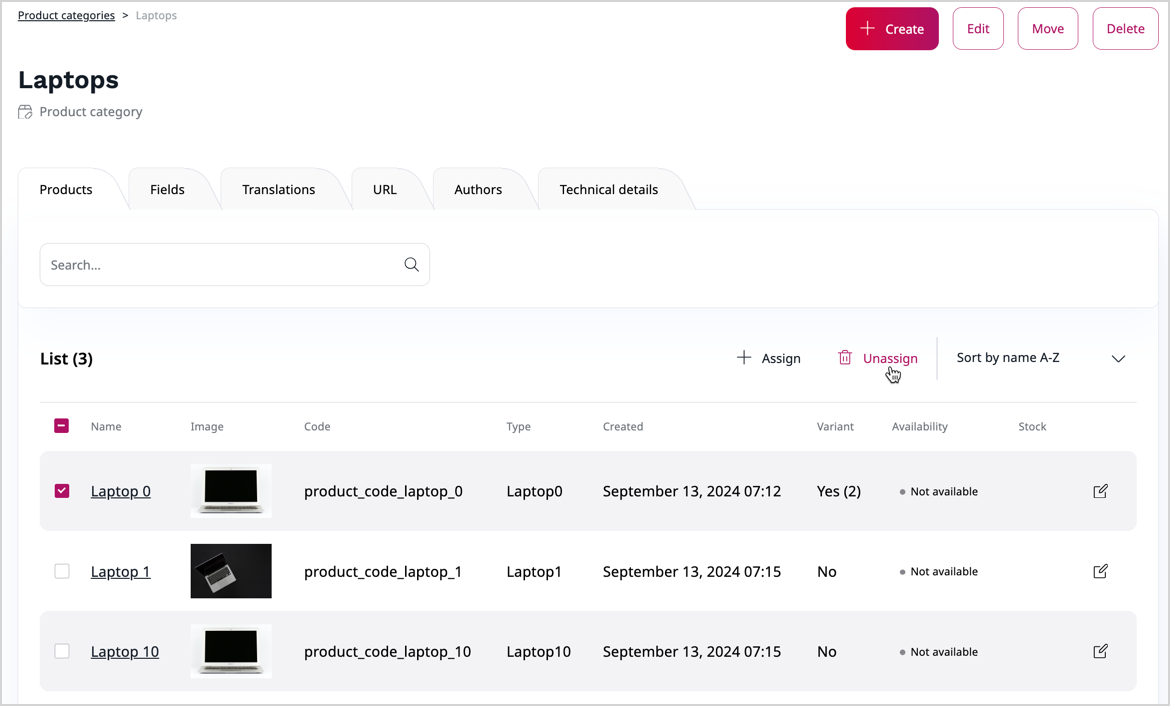
Task: Click the Laptop 1 product thumbnail
Action: (x=231, y=571)
